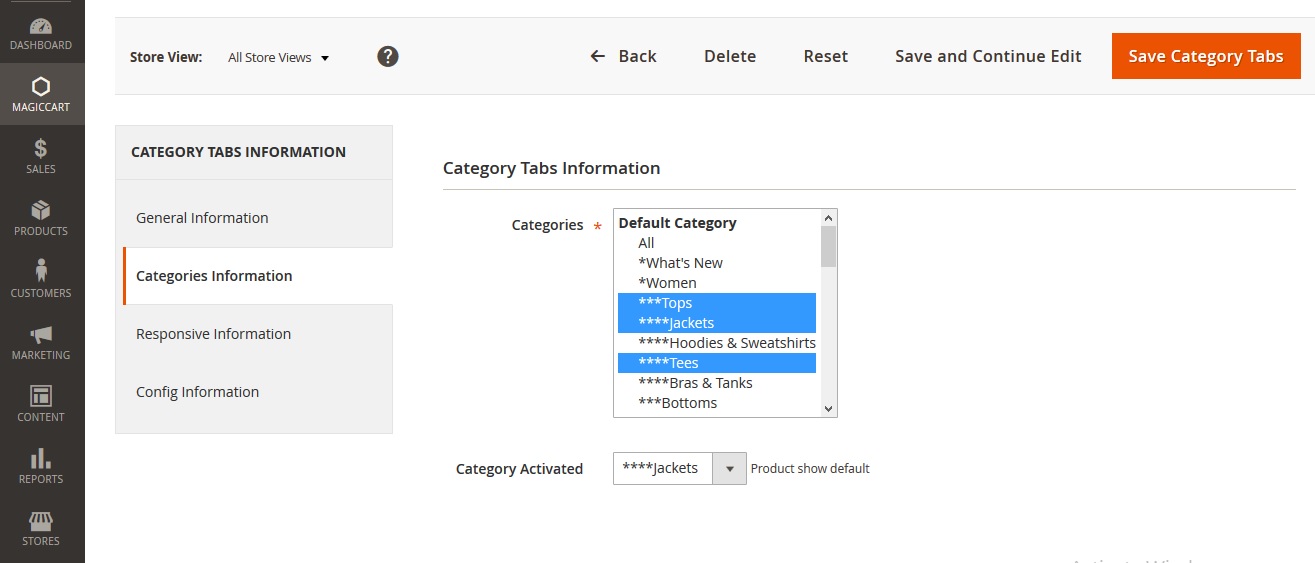Open the Reports bar chart icon

(x=41, y=459)
